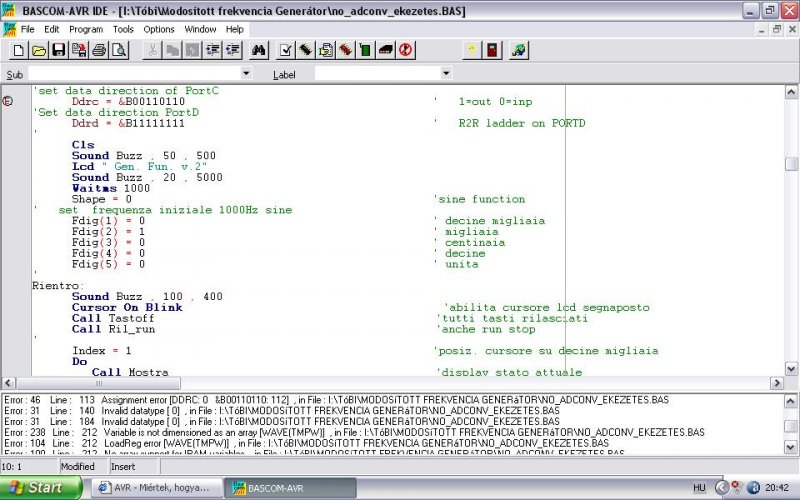
Task: Cut selection with scissors icon
Action: click(x=152, y=50)
